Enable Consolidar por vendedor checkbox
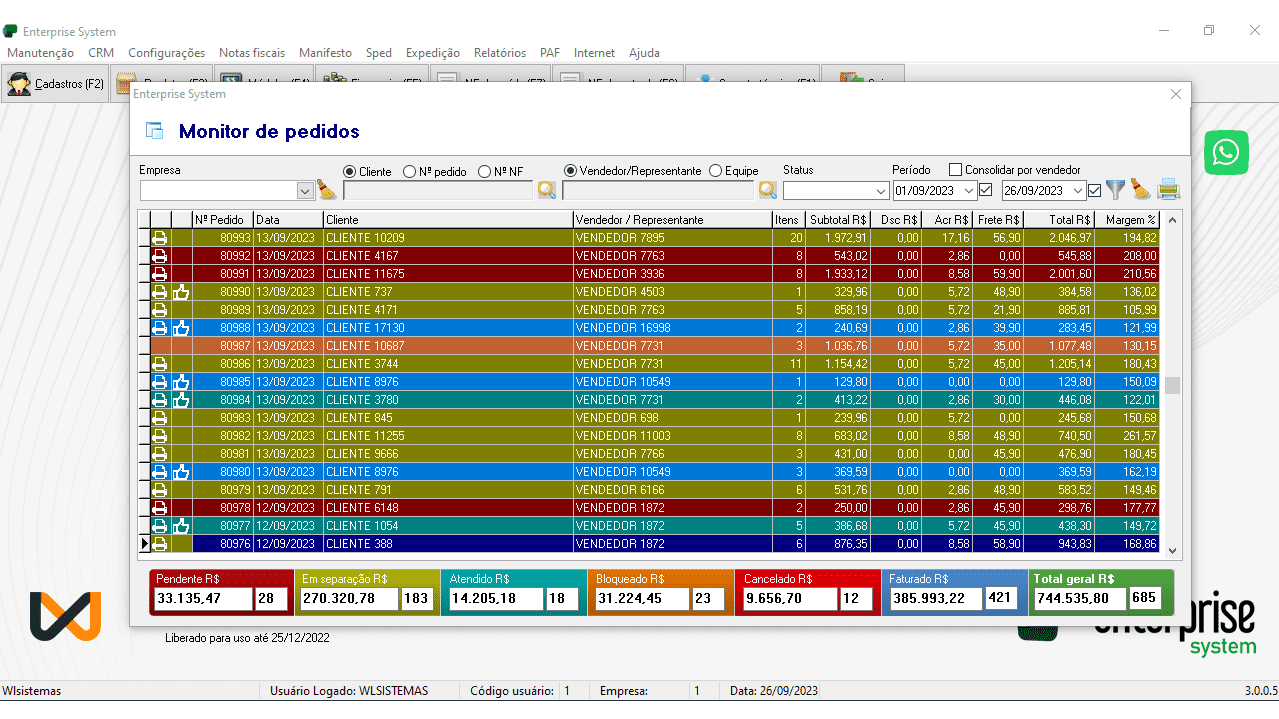 [x=955, y=170]
